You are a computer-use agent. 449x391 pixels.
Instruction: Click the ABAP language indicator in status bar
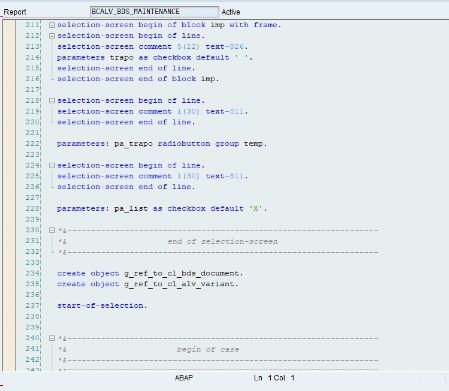tap(184, 378)
